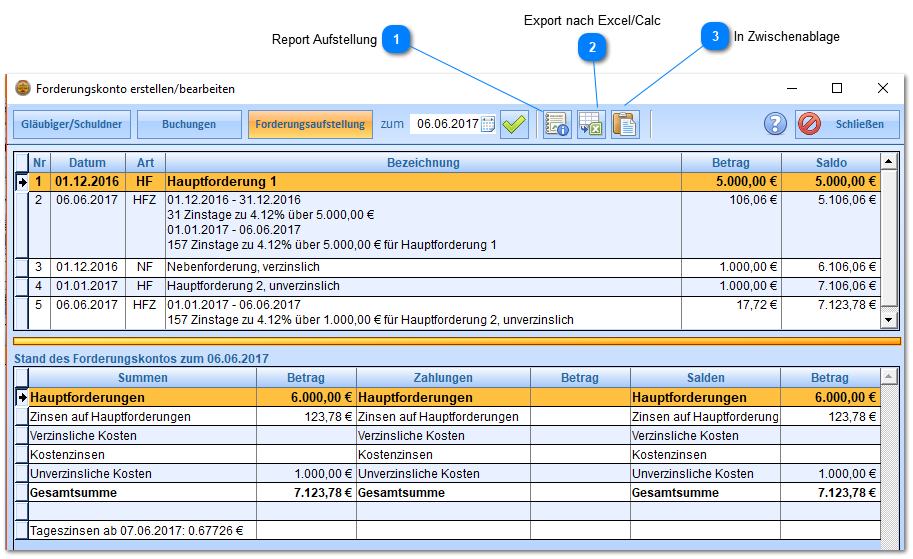Click the date field showing 06.06.2017

(447, 125)
